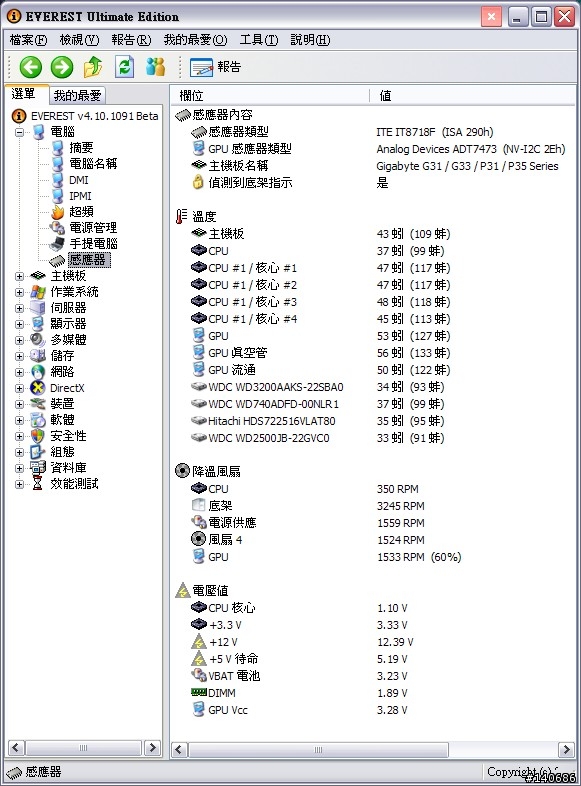
Task: Click the 軟體 icon in the tree
Action: [38, 420]
